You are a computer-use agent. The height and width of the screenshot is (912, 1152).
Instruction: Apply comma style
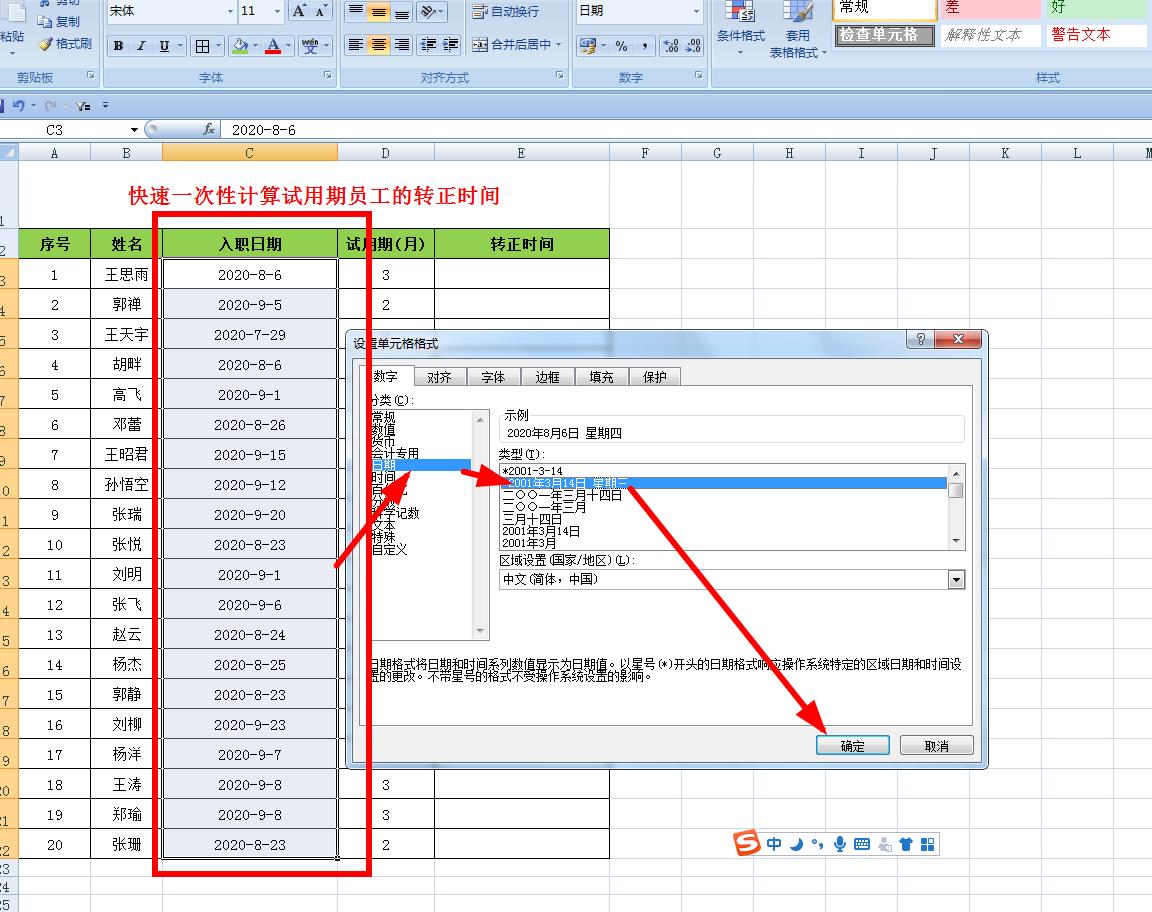point(644,46)
